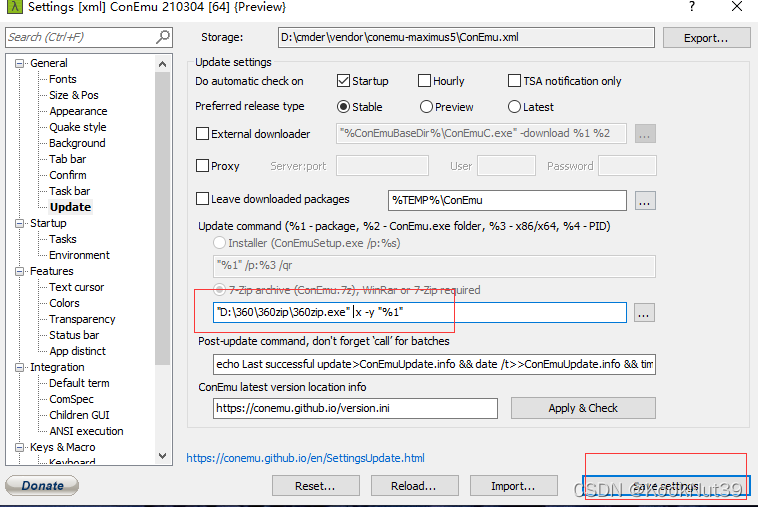Click the post-update command field
The image size is (758, 507).
(x=434, y=364)
